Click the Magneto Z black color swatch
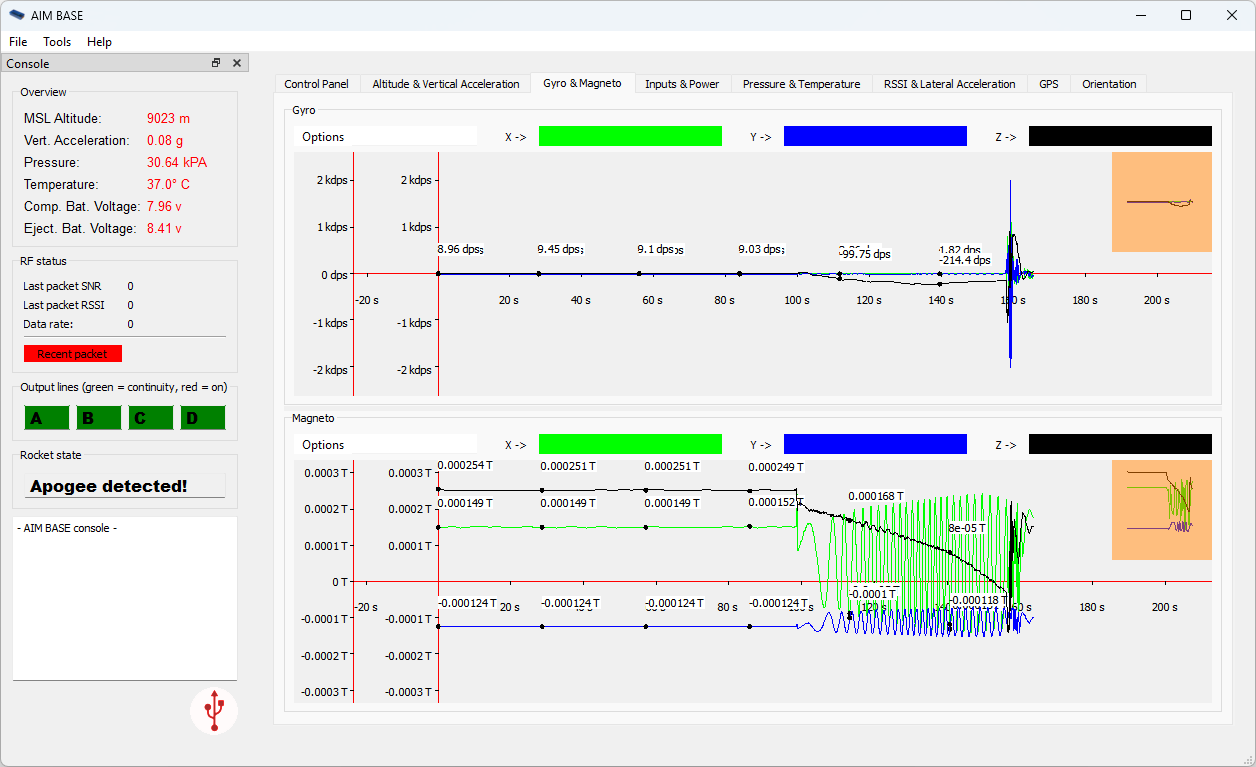This screenshot has height=767, width=1256. coord(1120,444)
